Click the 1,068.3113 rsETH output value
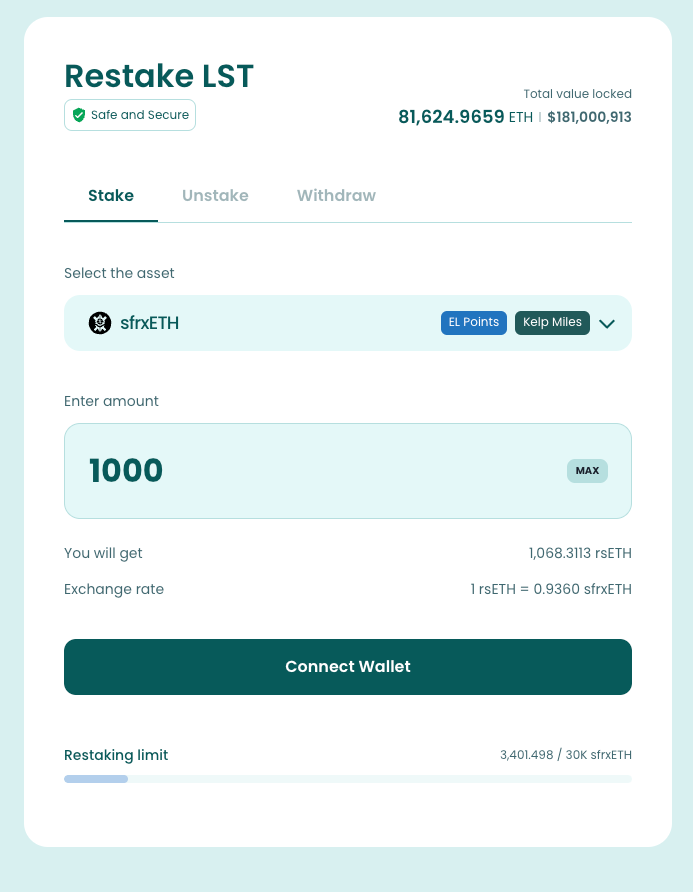The image size is (693, 892). coord(580,553)
